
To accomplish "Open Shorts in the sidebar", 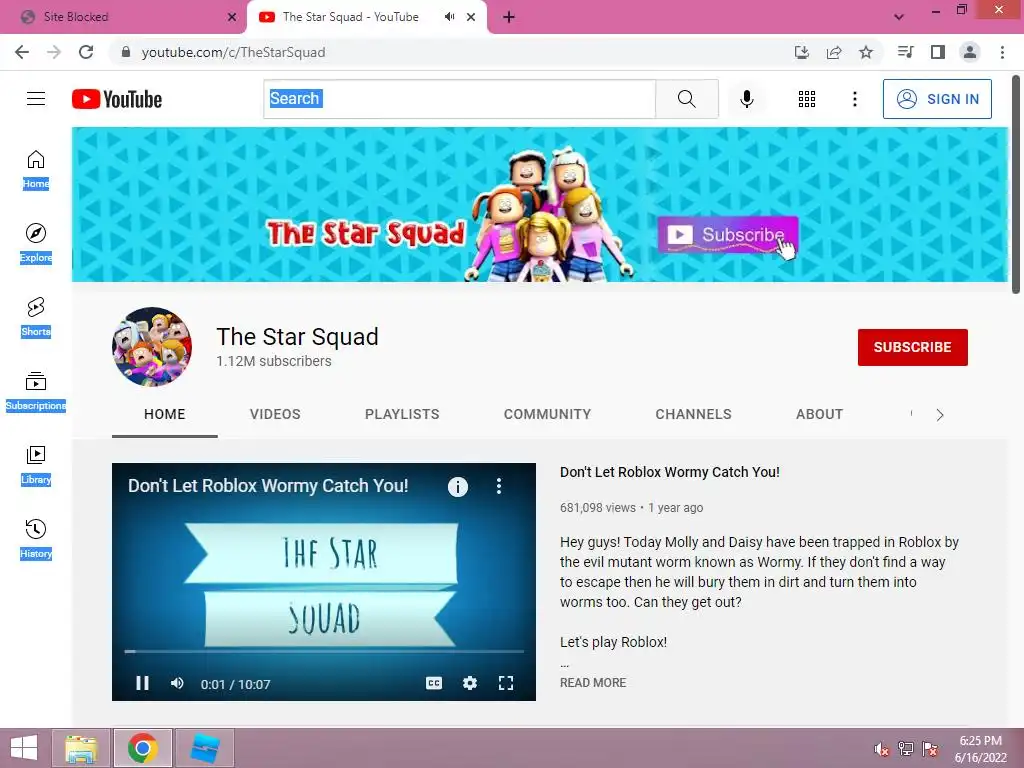I will [36, 317].
